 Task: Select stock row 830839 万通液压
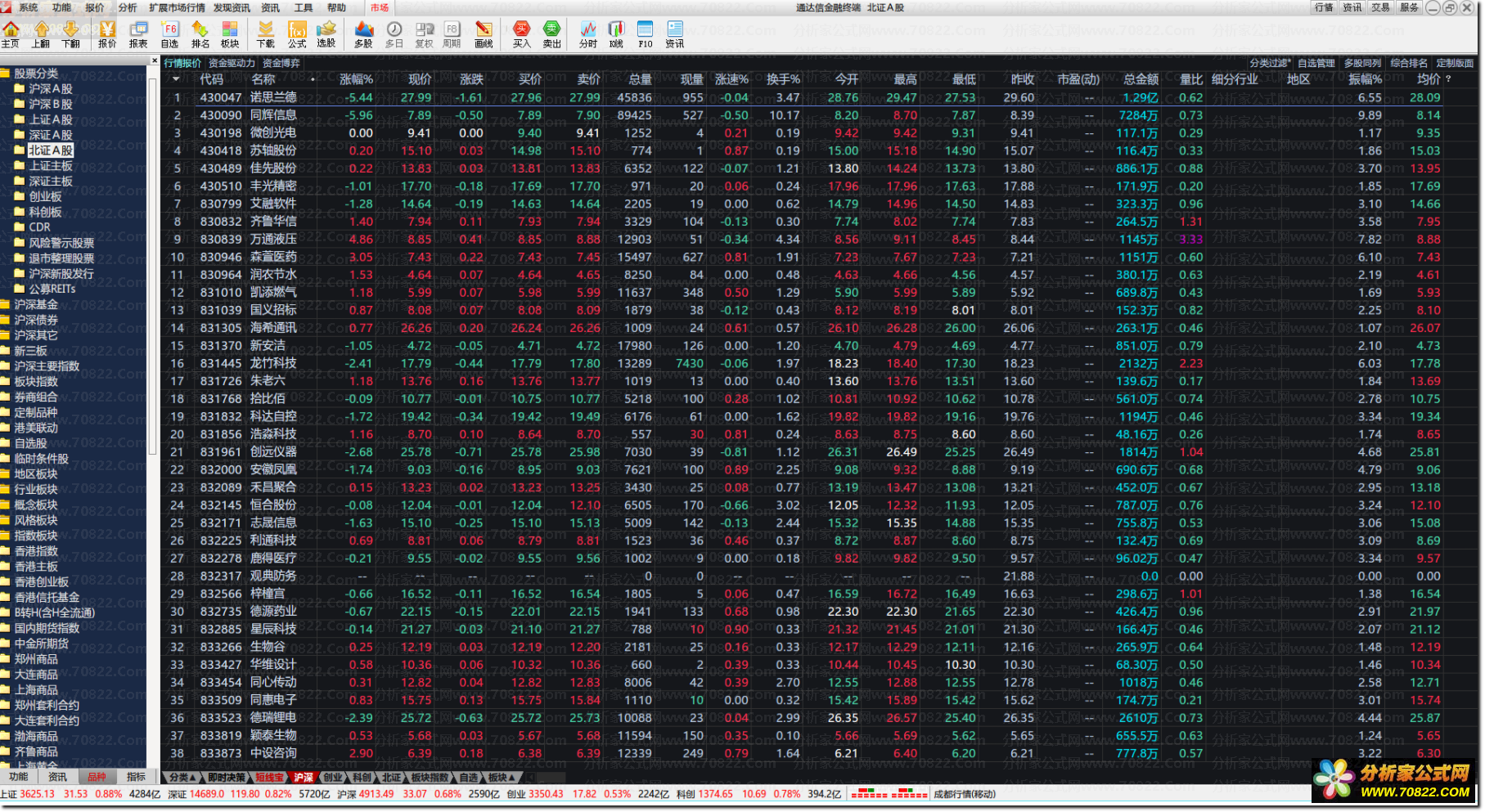point(818,240)
